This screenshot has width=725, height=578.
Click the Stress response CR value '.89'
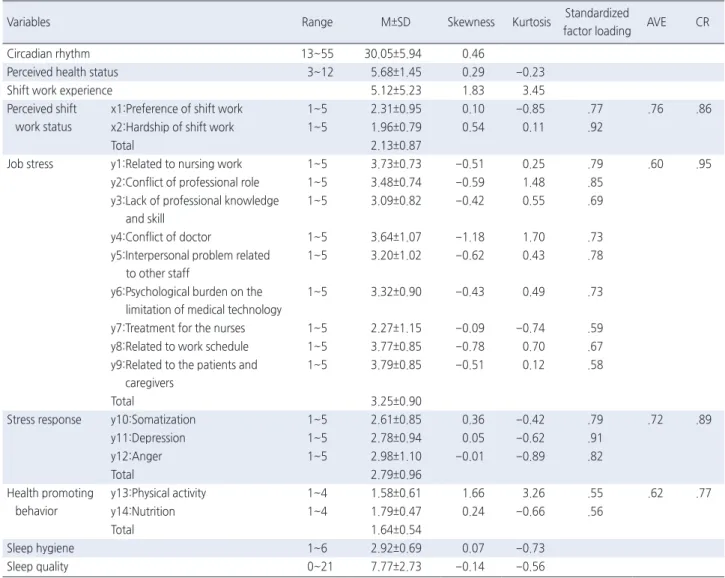tap(703, 419)
